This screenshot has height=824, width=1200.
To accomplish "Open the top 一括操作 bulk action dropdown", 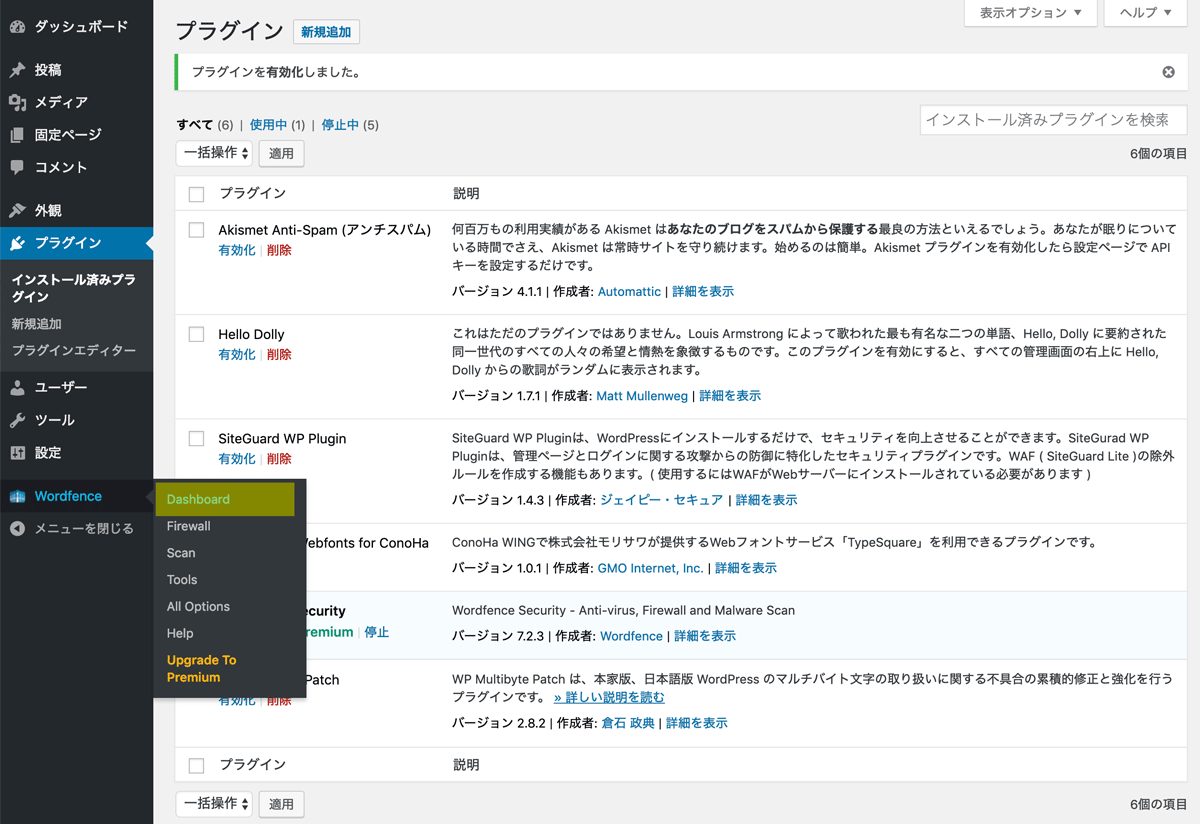I will point(214,153).
